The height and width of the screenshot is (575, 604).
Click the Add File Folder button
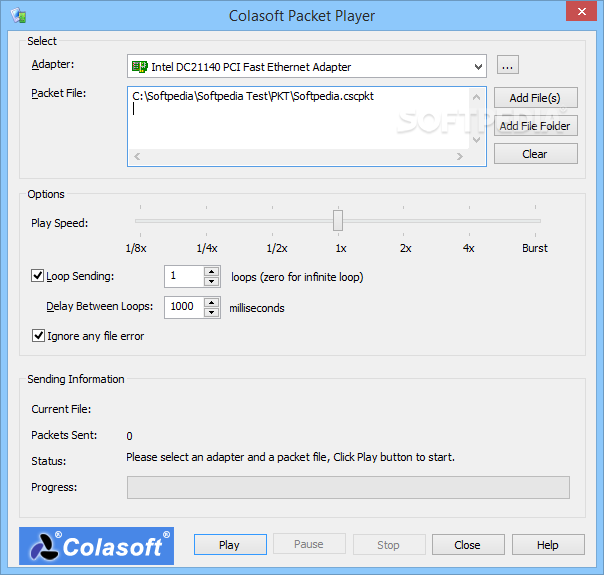click(535, 126)
